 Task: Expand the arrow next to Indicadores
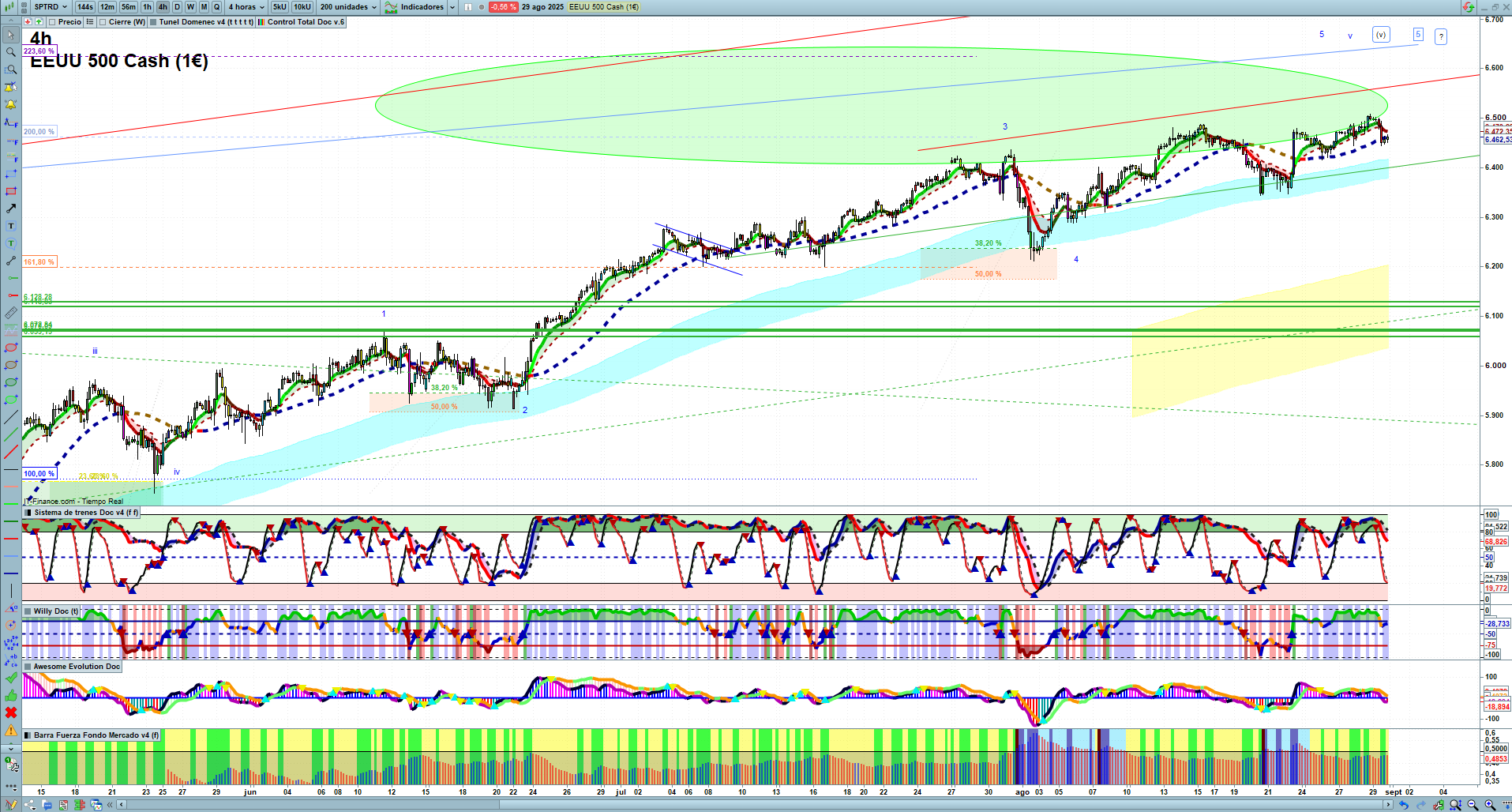452,7
